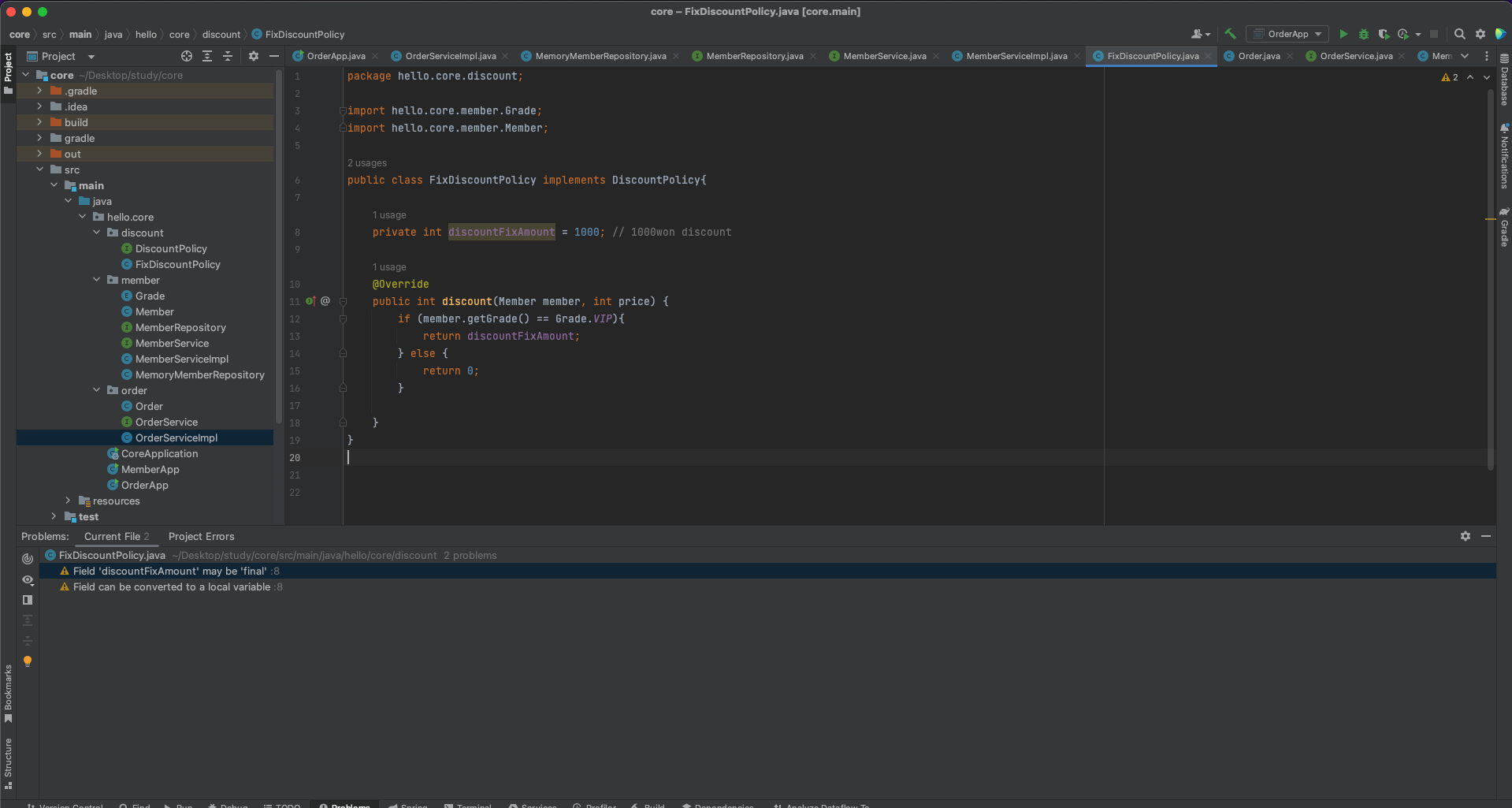
Task: Expand the .gradle folder
Action: [x=39, y=91]
